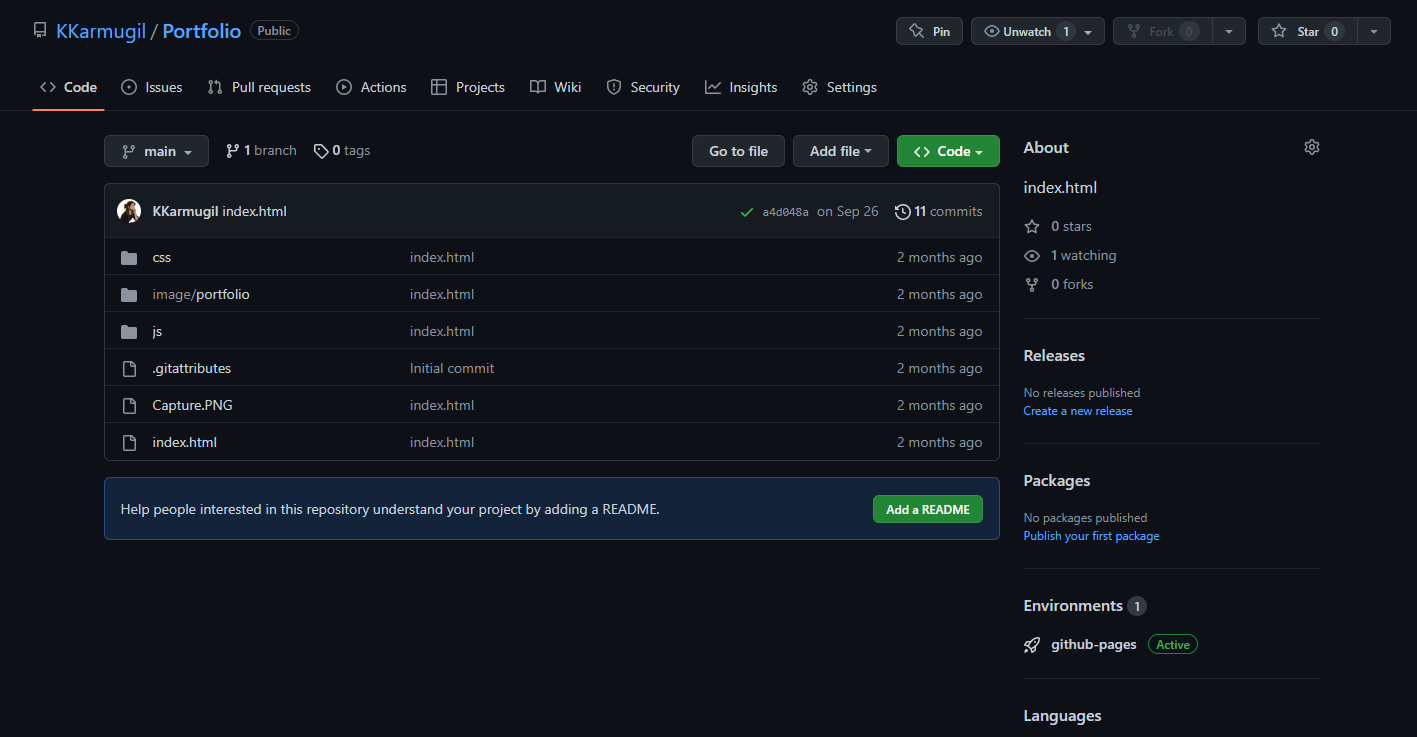View the 11 commits history link

click(938, 212)
